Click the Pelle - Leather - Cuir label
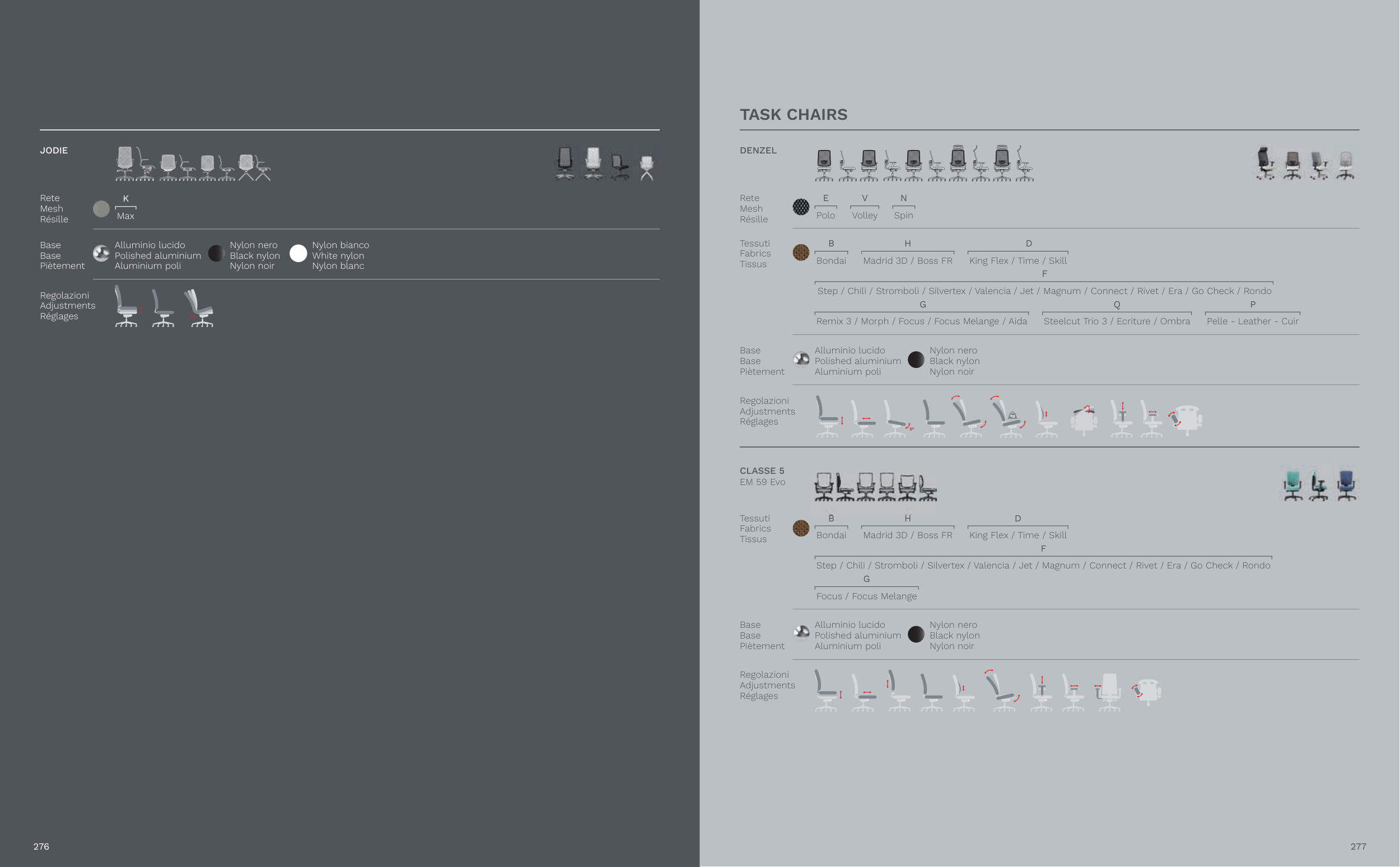 1252,321
